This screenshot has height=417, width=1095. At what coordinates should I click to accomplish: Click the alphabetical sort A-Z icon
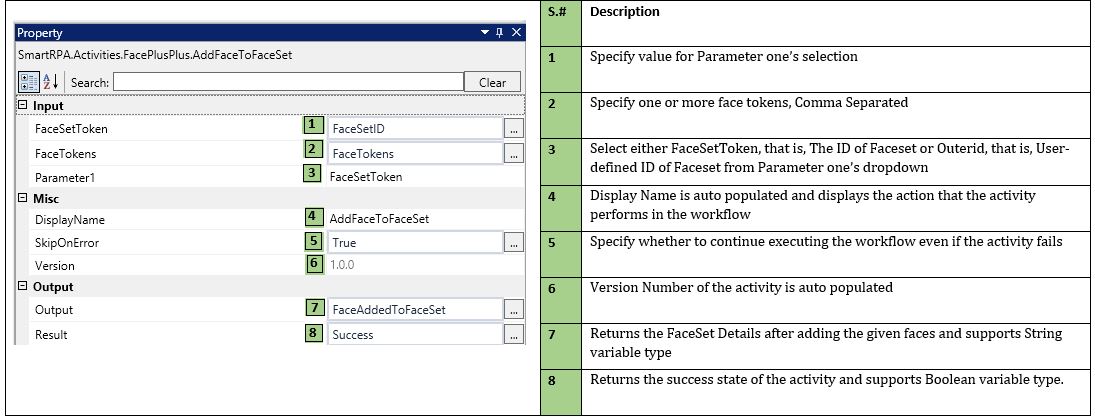click(48, 82)
